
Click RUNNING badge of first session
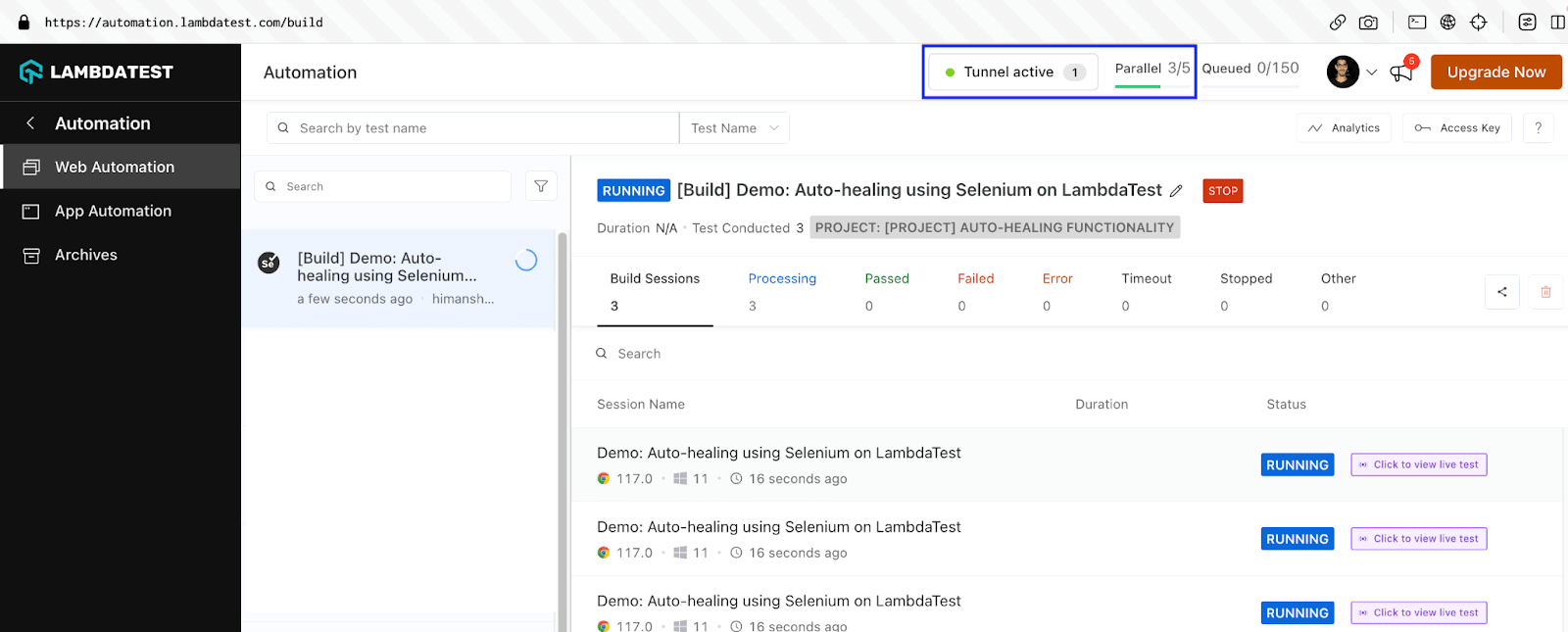tap(1298, 465)
